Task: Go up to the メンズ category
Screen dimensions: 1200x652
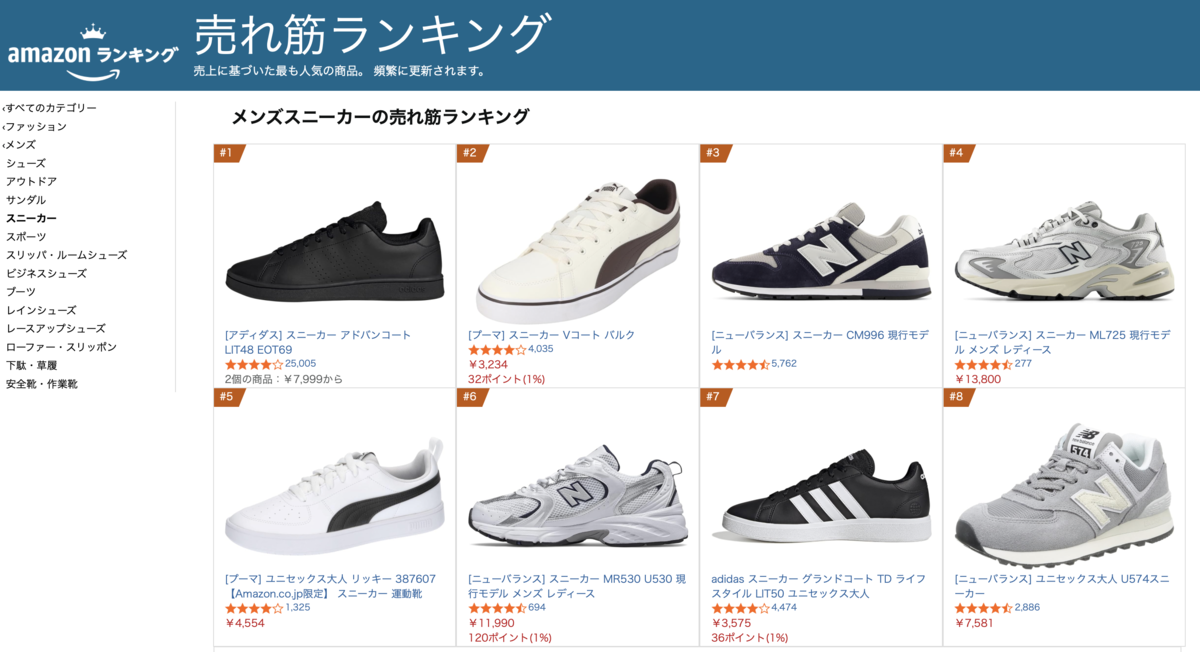Action: (21, 145)
